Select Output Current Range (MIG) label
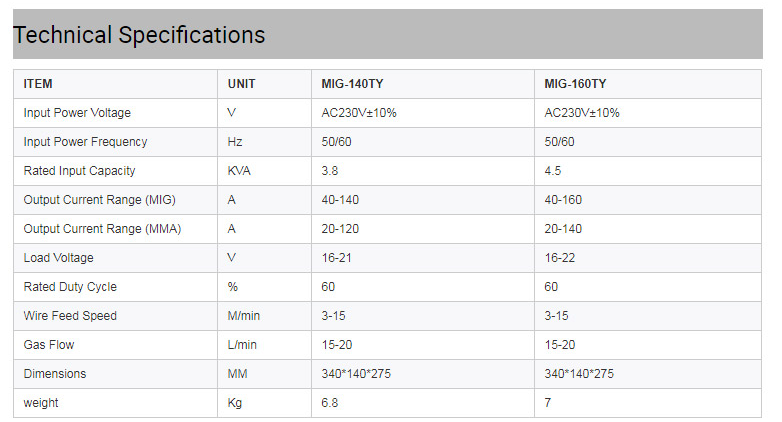The width and height of the screenshot is (782, 422). [x=100, y=200]
